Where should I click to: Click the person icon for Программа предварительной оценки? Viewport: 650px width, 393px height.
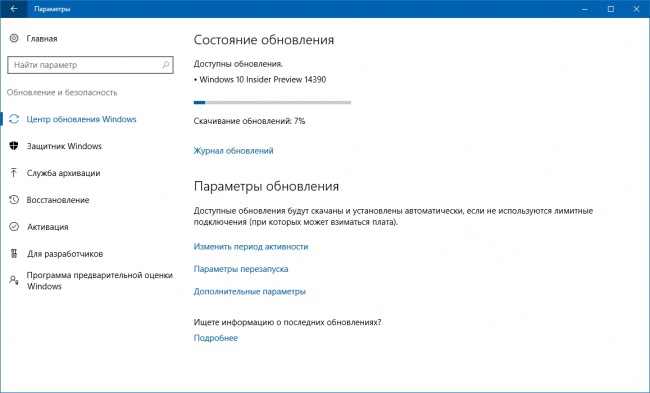(14, 281)
